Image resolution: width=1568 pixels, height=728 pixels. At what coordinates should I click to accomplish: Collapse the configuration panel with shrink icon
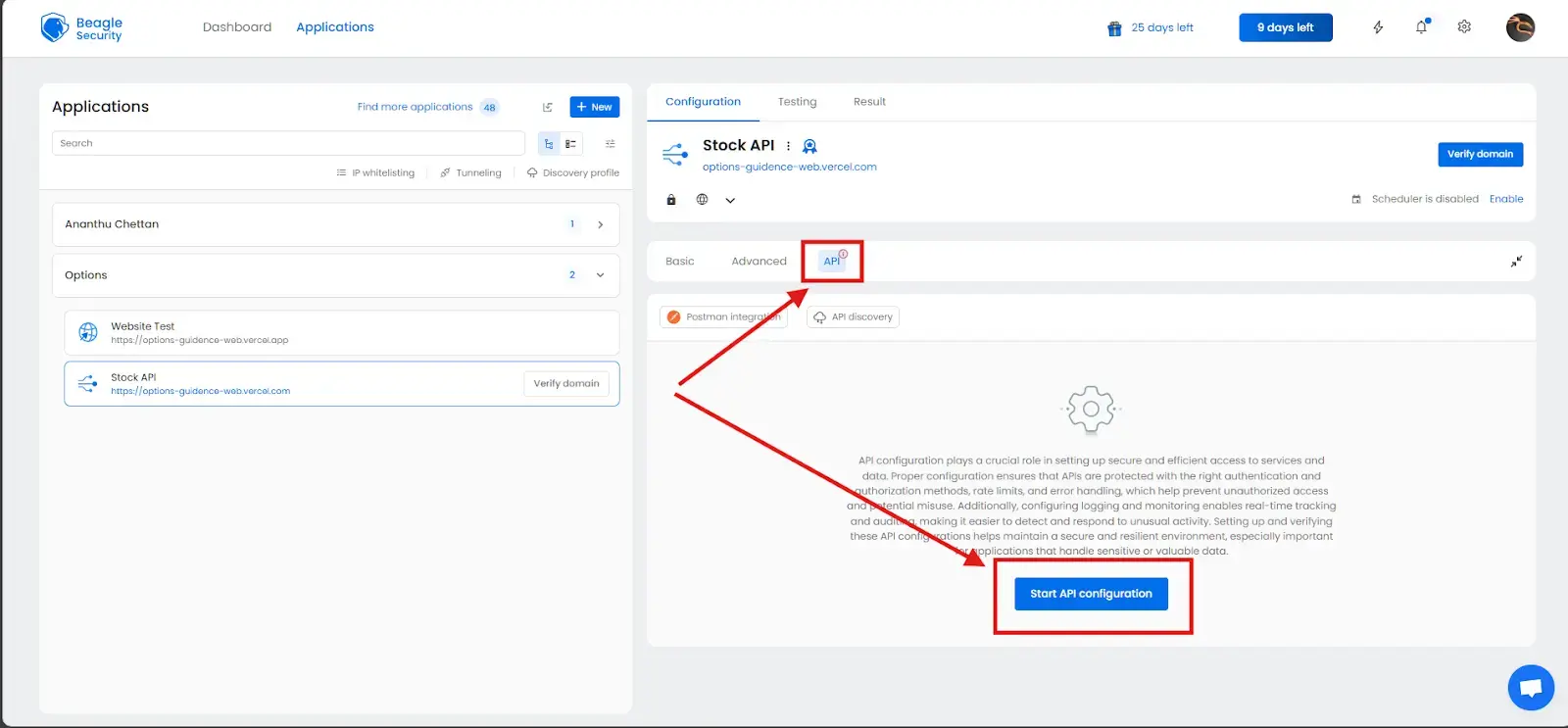[x=1516, y=262]
